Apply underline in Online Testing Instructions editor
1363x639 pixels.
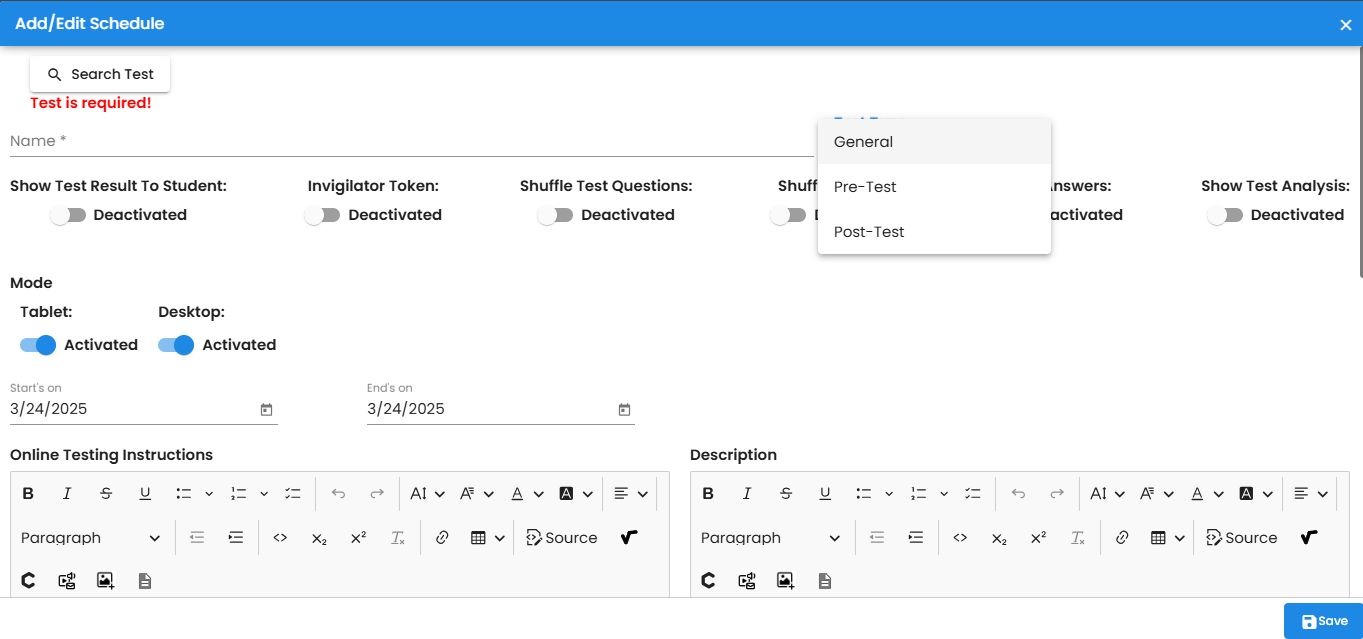[145, 494]
